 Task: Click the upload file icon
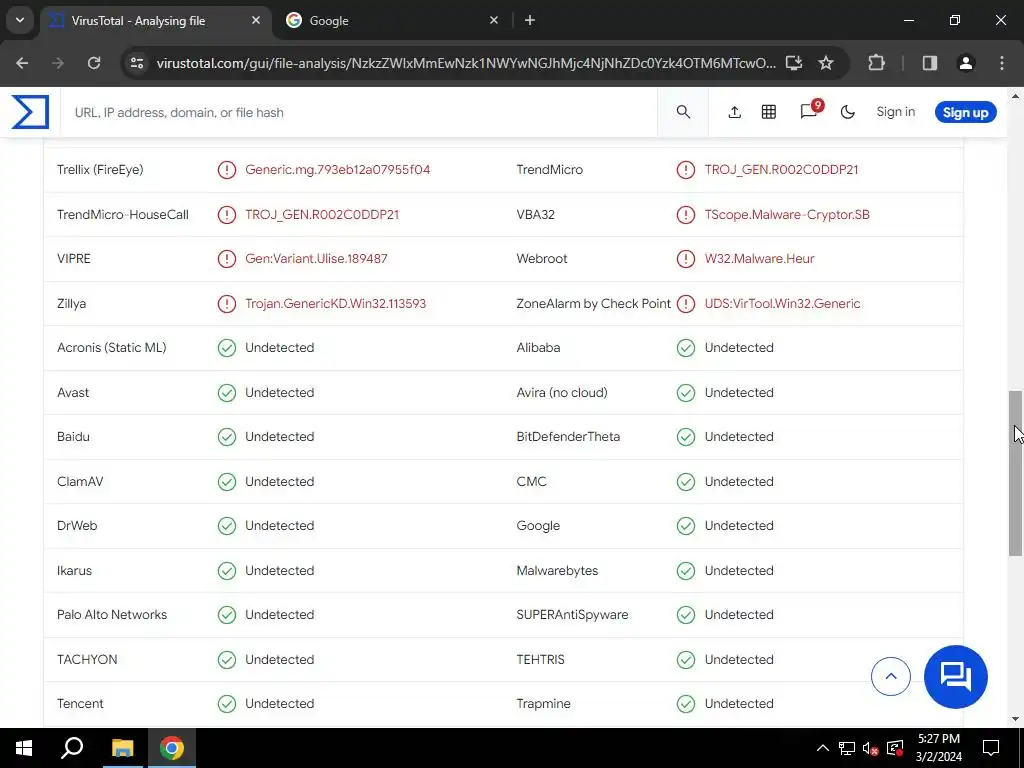735,112
